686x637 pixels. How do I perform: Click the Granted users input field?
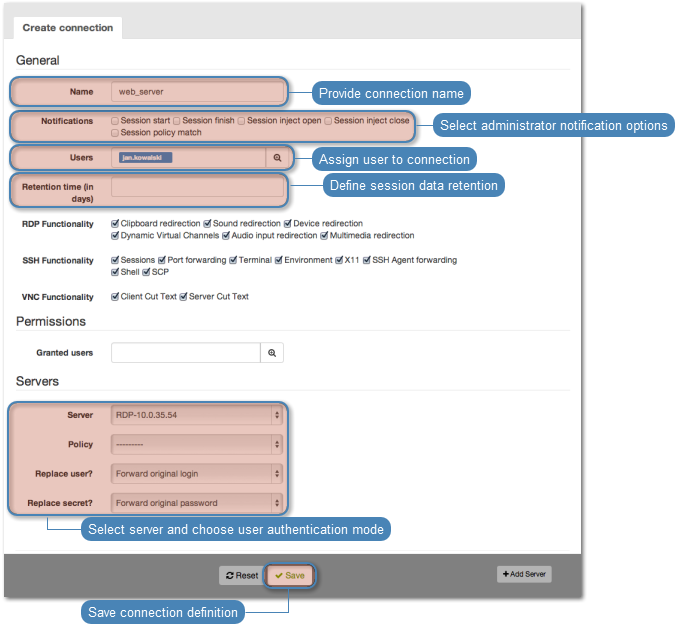coord(186,353)
